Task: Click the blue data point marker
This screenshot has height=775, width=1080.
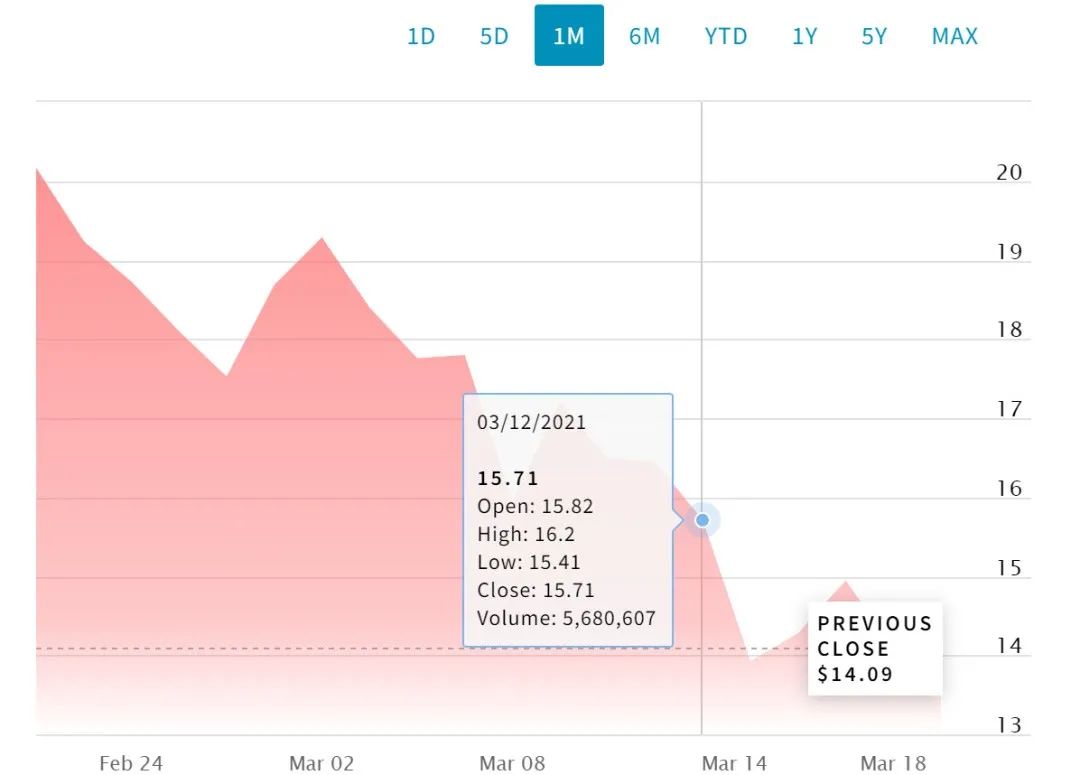Action: [702, 520]
